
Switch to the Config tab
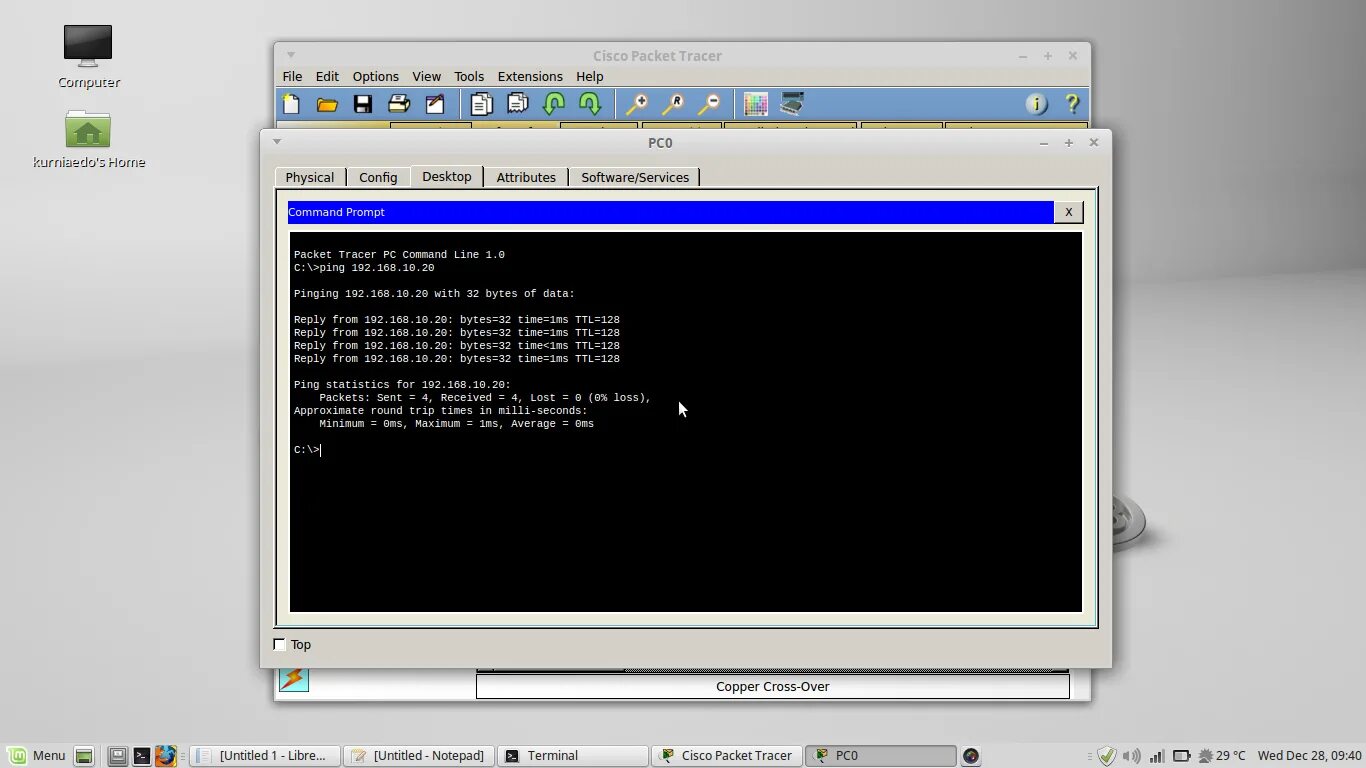coord(378,177)
